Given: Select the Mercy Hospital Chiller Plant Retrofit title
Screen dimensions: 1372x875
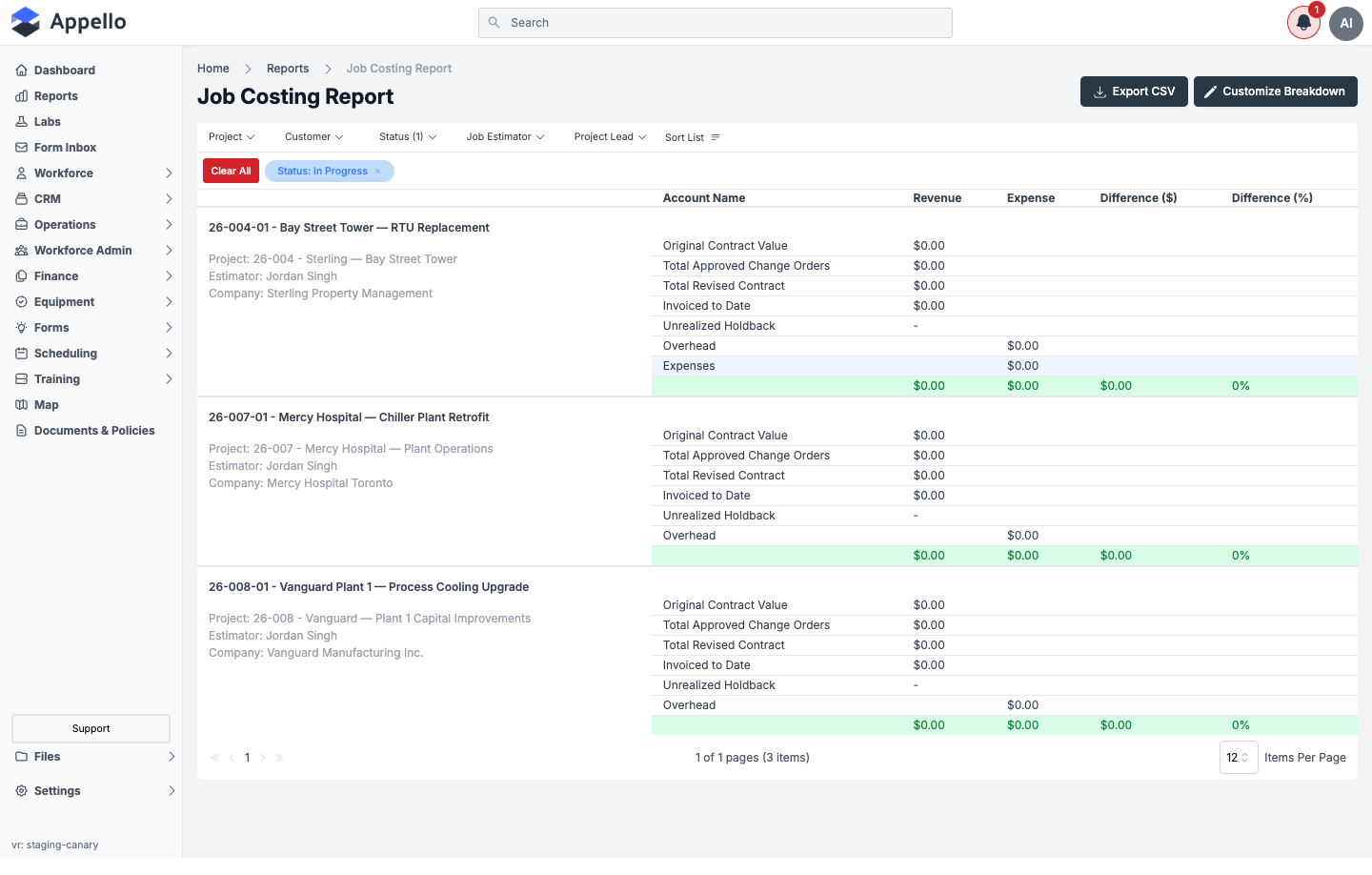Looking at the screenshot, I should coord(349,417).
